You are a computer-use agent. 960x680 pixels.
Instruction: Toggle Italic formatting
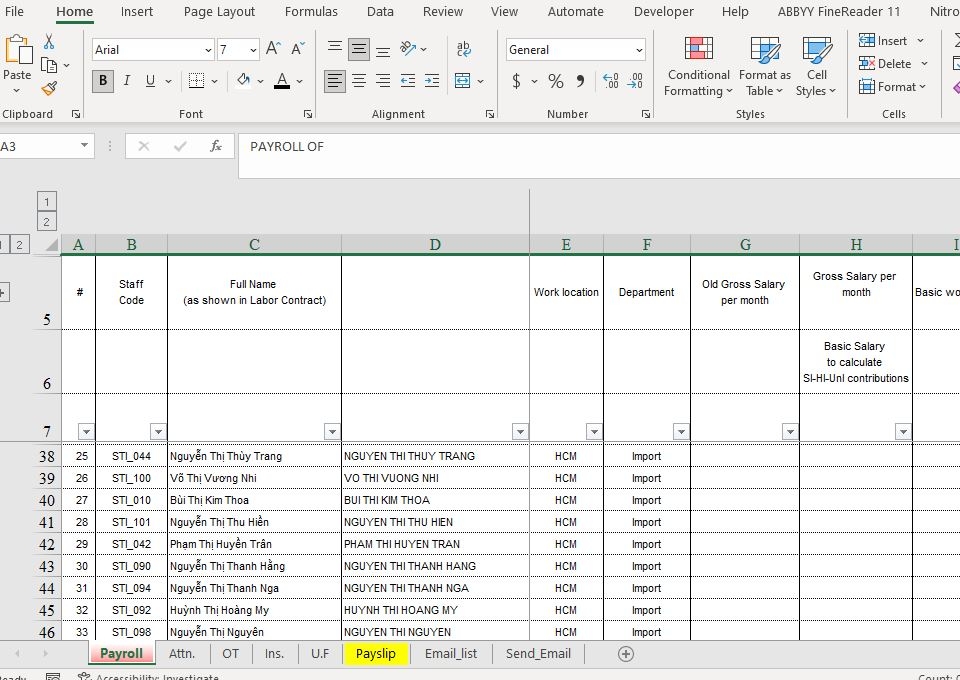point(127,81)
